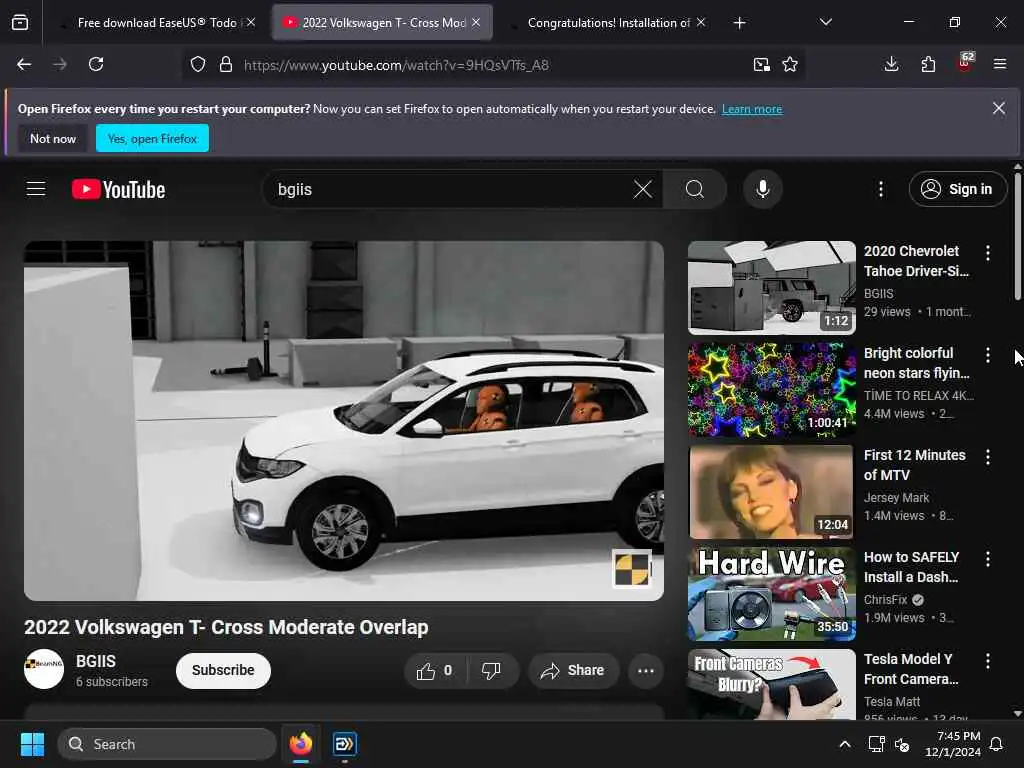Open the Windows Start button
The height and width of the screenshot is (768, 1024).
click(32, 744)
